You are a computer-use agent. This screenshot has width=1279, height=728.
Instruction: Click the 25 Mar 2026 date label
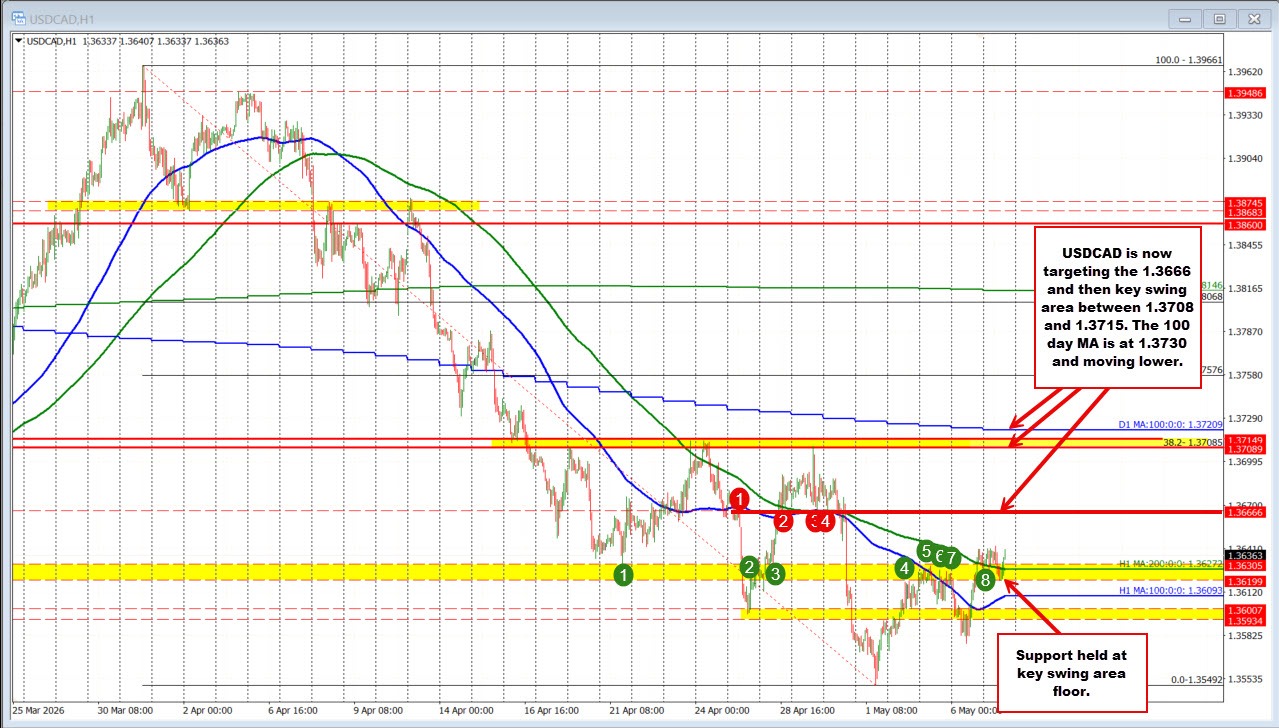pyautogui.click(x=36, y=709)
